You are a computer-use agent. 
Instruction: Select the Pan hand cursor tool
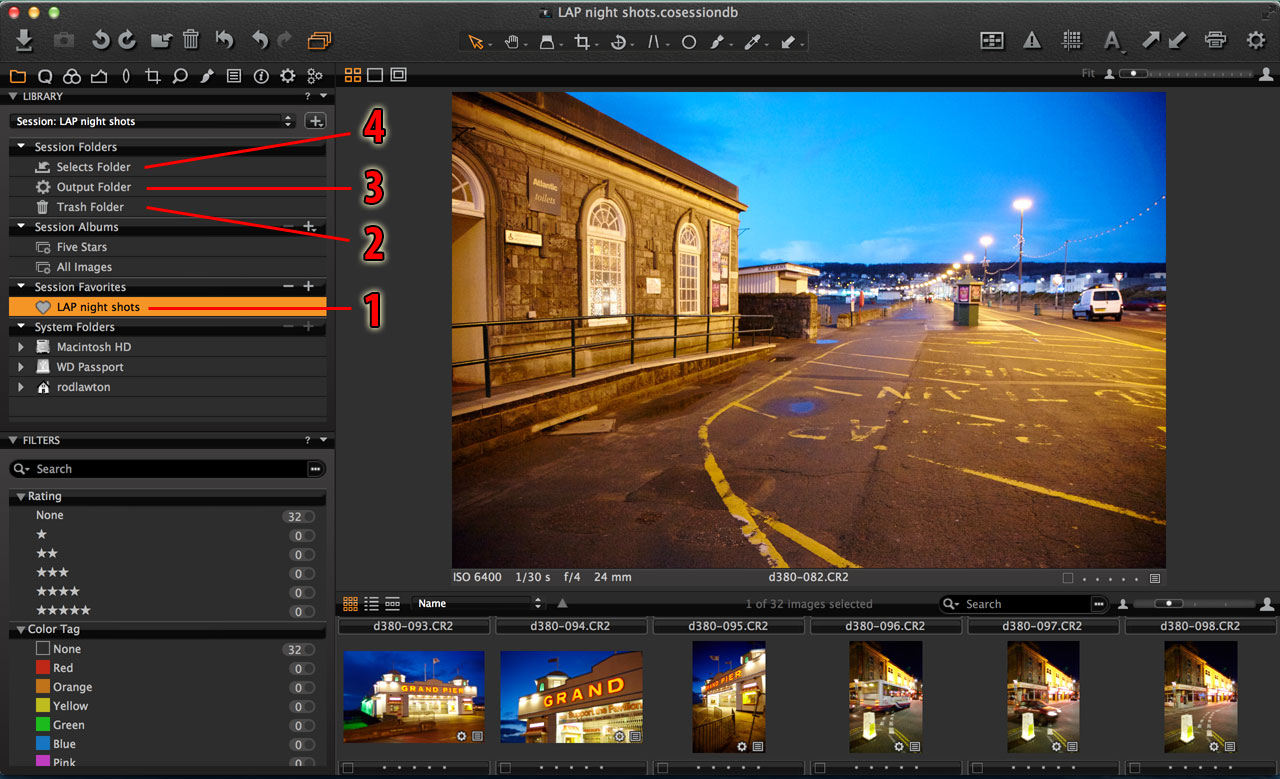click(x=512, y=42)
